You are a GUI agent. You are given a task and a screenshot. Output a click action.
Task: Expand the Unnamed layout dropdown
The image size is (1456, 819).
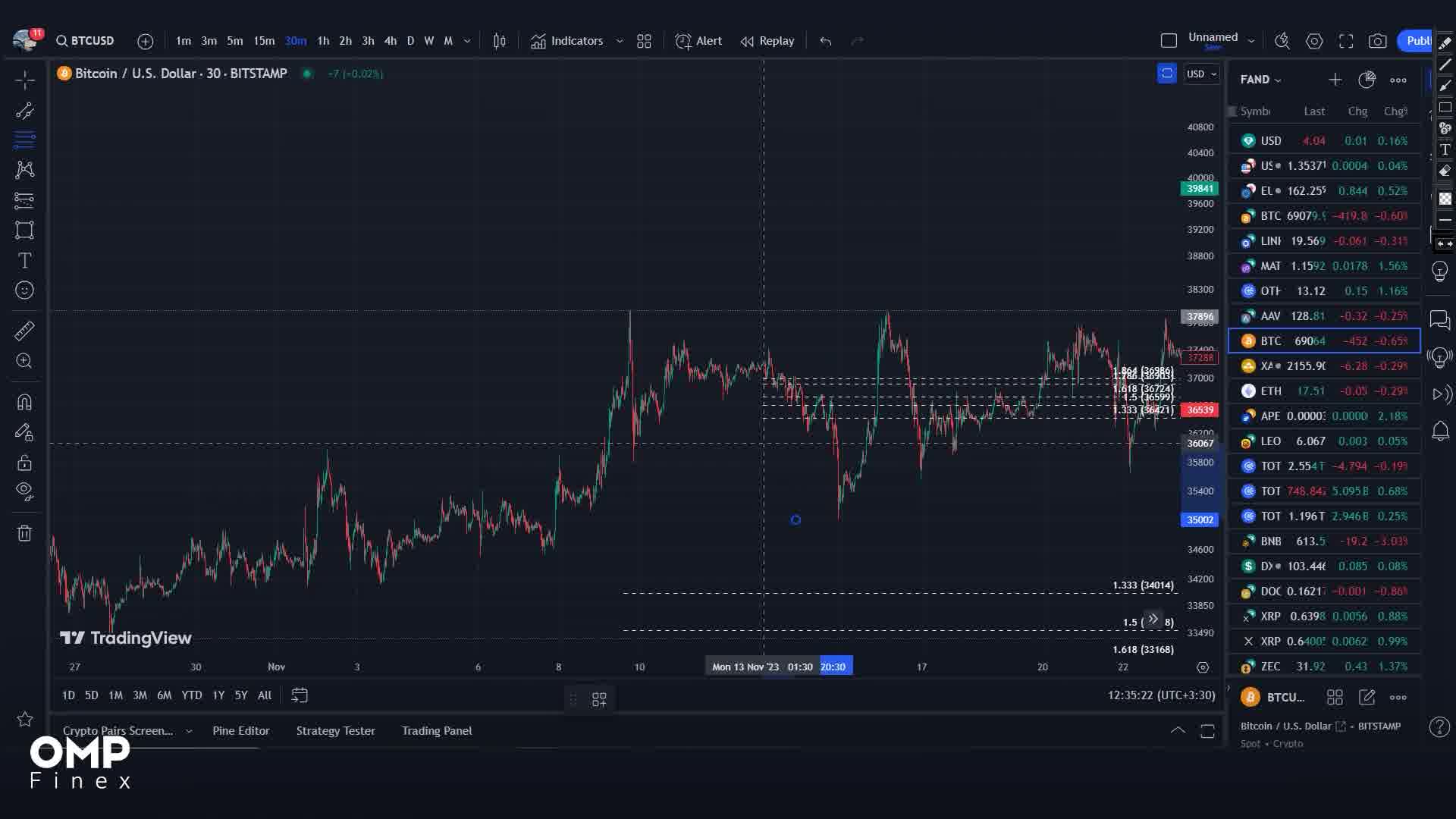[x=1250, y=38]
